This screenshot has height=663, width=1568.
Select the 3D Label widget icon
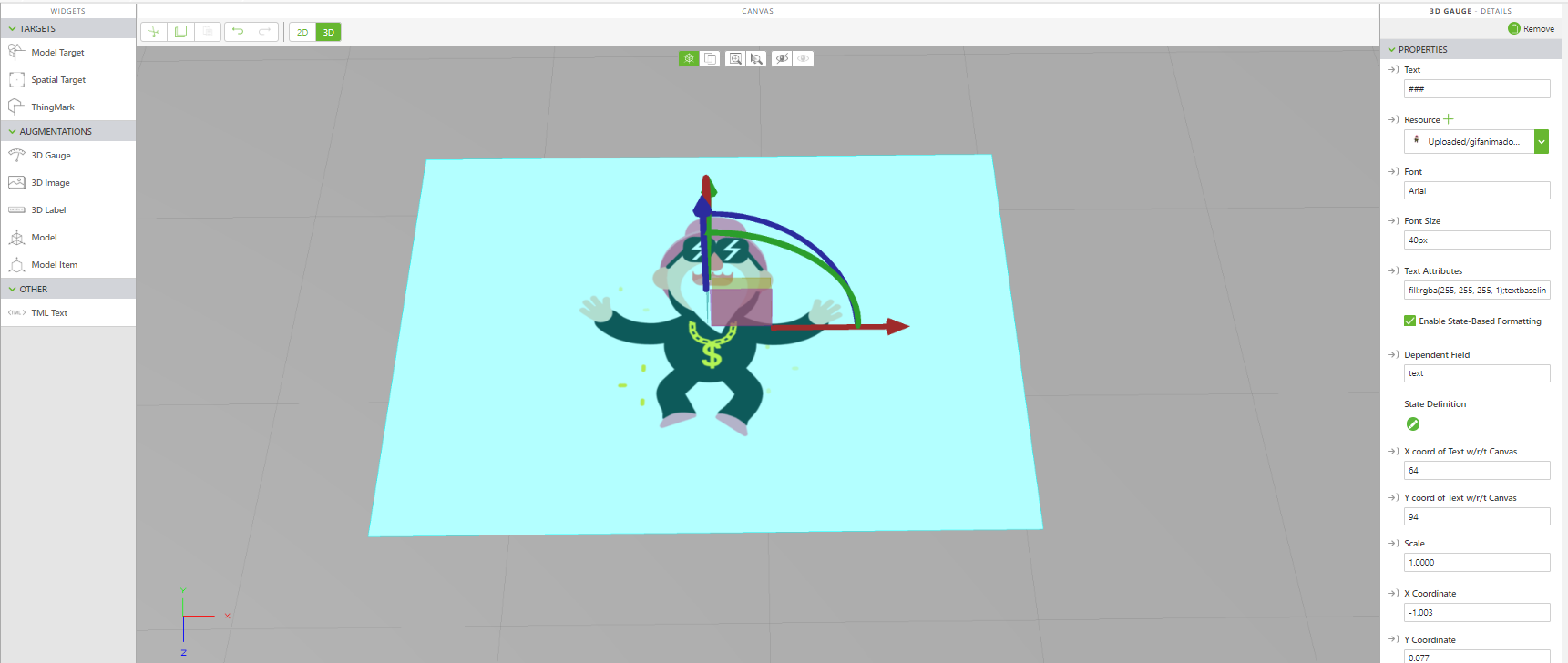[x=16, y=209]
